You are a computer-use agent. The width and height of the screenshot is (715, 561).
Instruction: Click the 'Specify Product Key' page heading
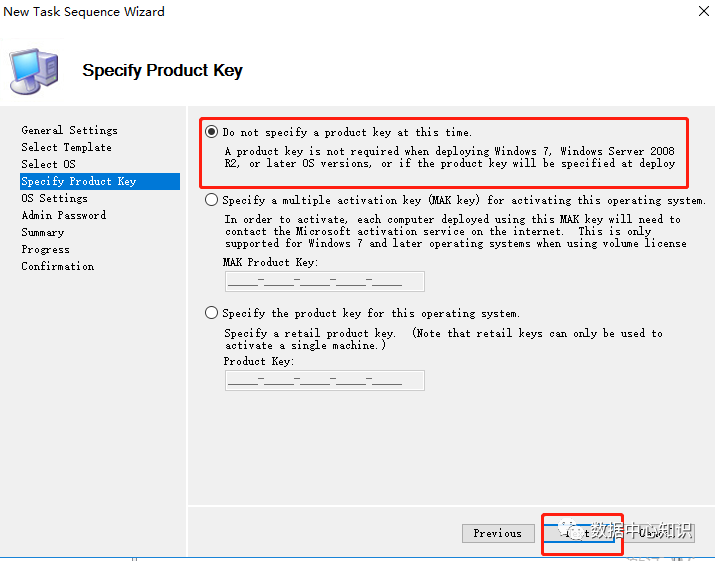point(162,70)
